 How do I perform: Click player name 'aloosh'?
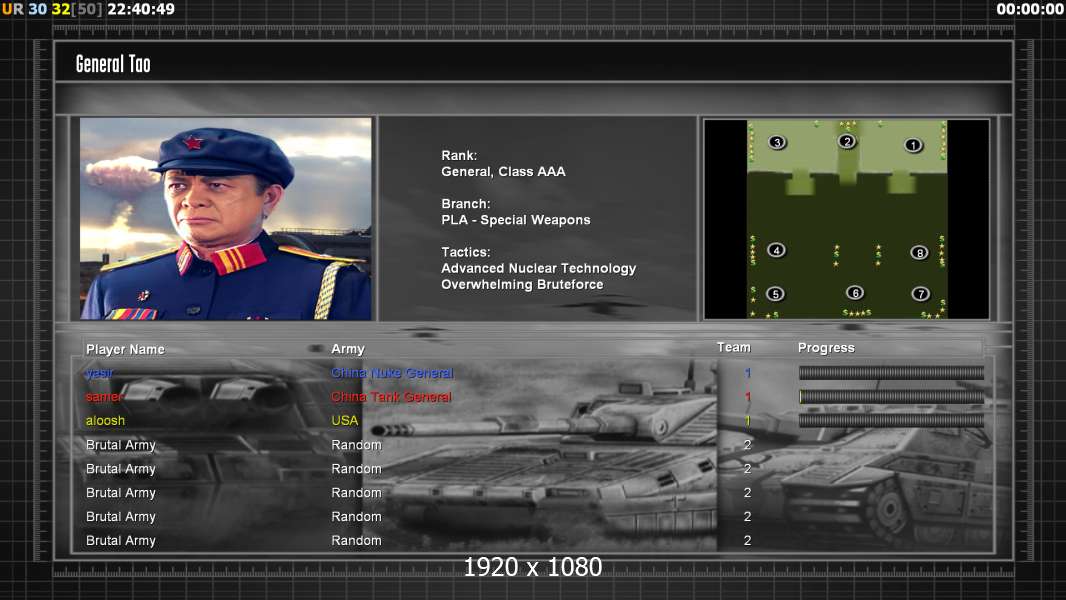[x=105, y=421]
